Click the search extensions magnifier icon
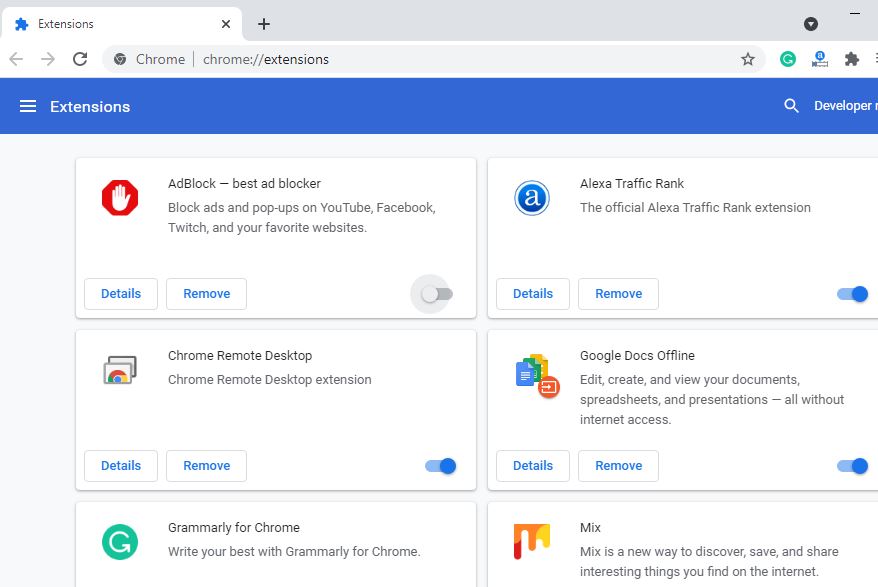This screenshot has height=587, width=878. click(791, 106)
